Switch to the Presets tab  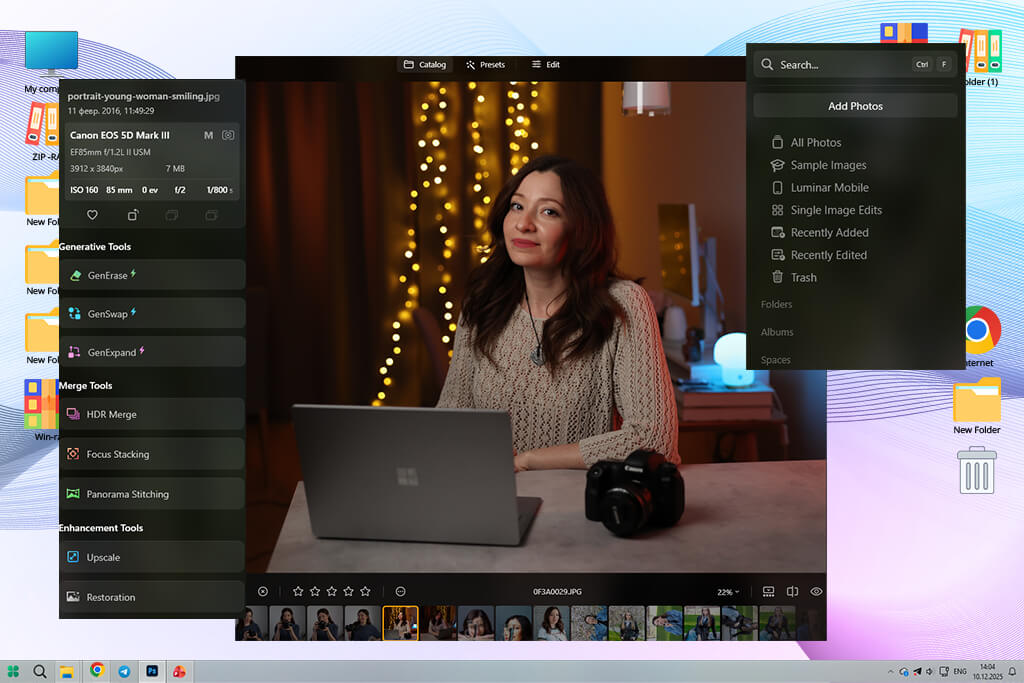click(485, 65)
